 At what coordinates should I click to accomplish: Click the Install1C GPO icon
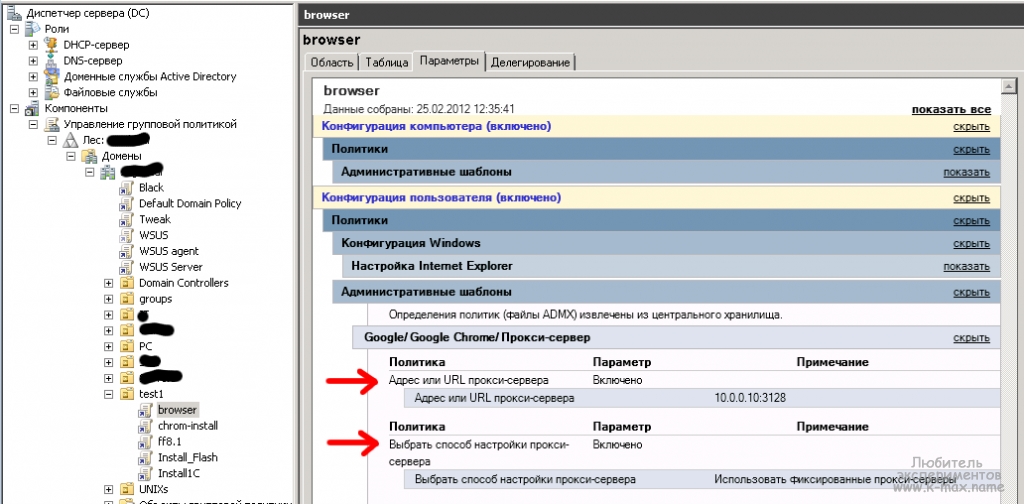pos(146,473)
